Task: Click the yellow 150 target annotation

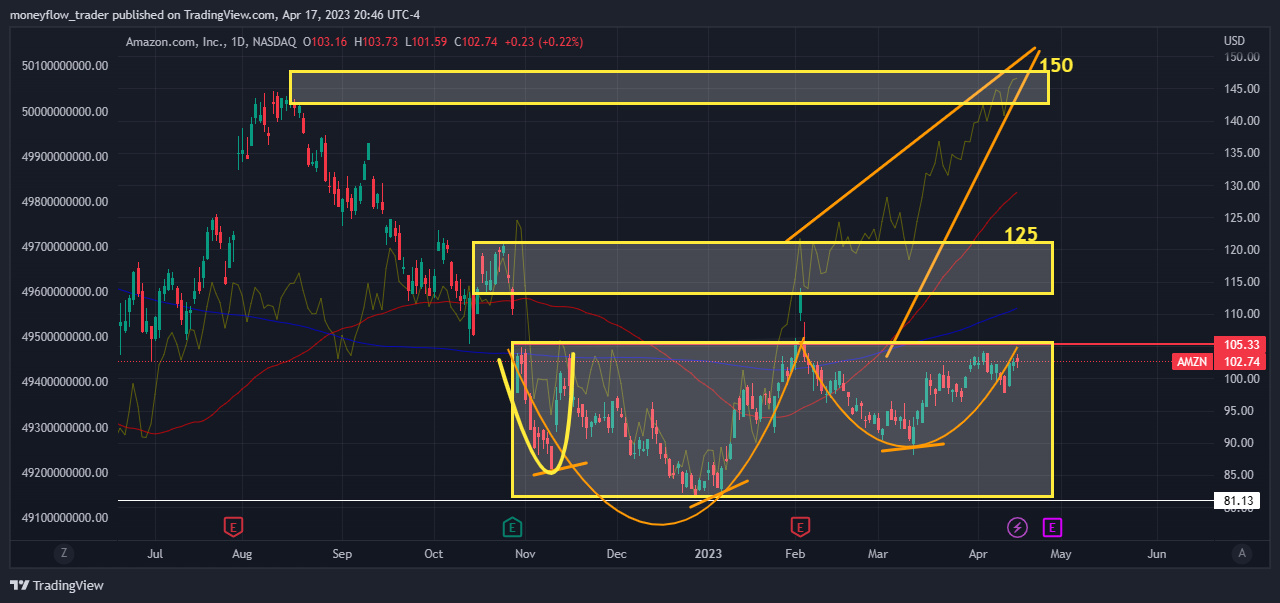Action: pos(1056,66)
